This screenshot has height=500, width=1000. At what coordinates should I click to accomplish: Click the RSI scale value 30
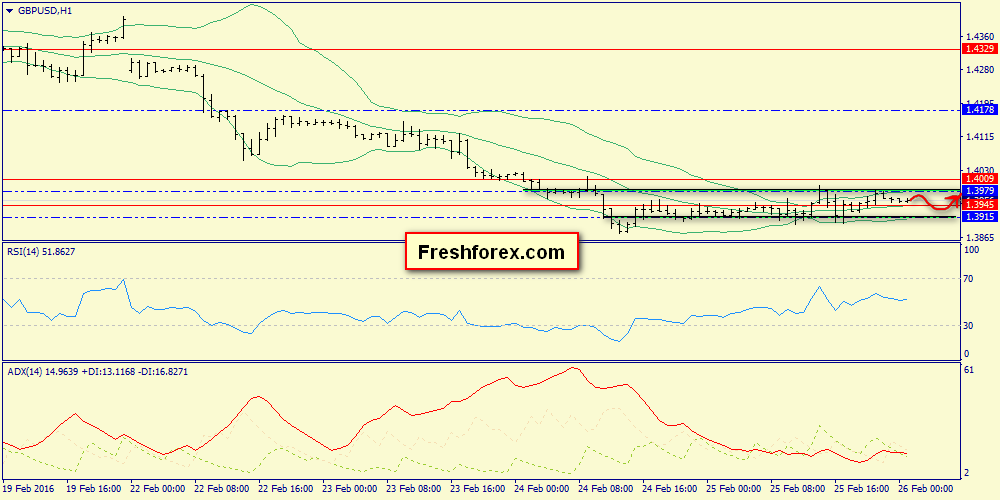967,325
